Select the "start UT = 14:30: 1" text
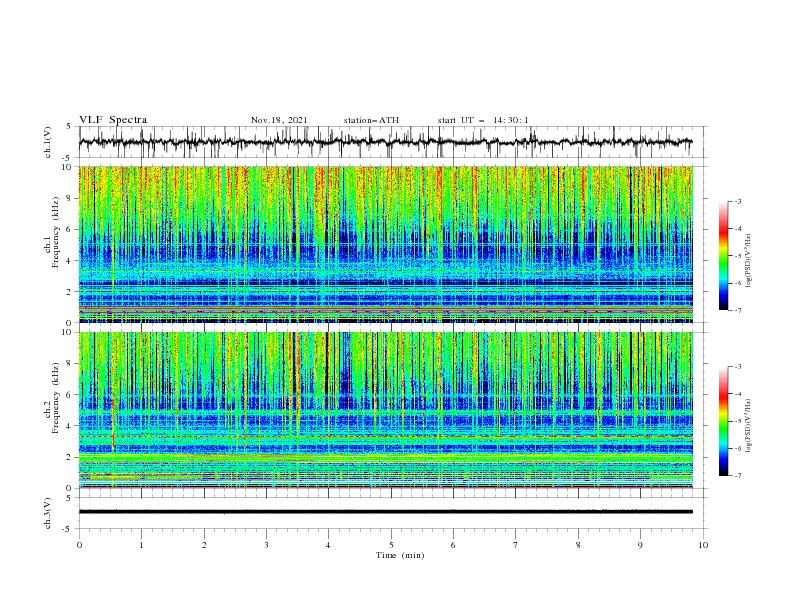The width and height of the screenshot is (792, 612). (483, 120)
